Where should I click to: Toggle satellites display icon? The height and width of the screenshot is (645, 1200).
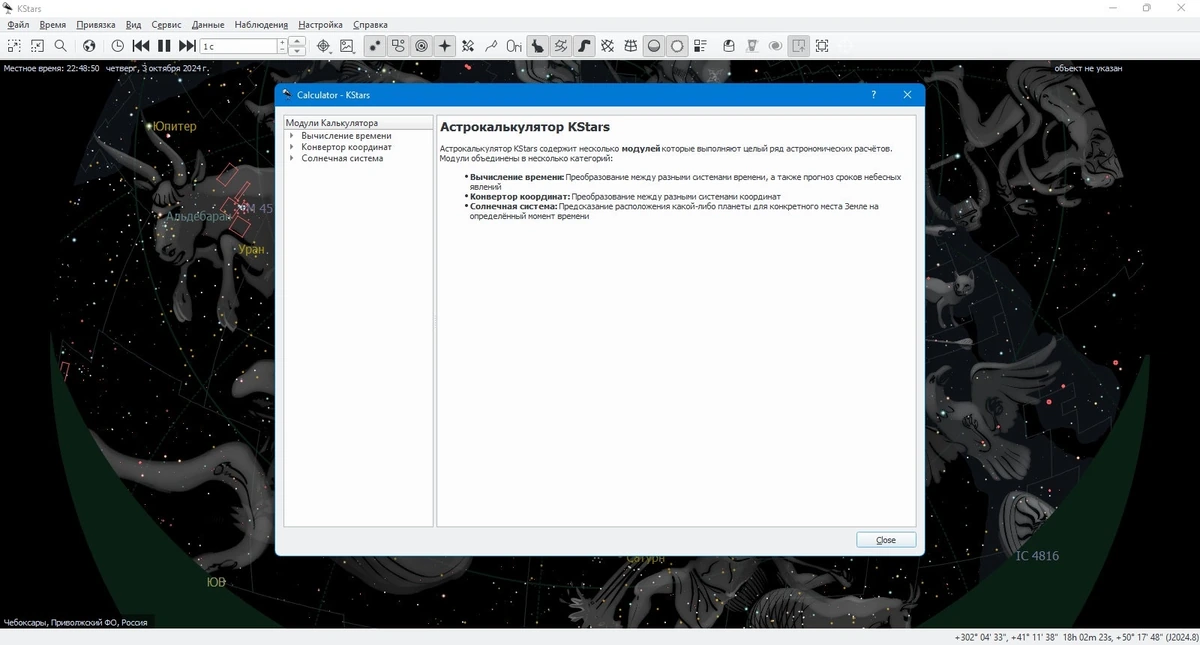point(468,46)
